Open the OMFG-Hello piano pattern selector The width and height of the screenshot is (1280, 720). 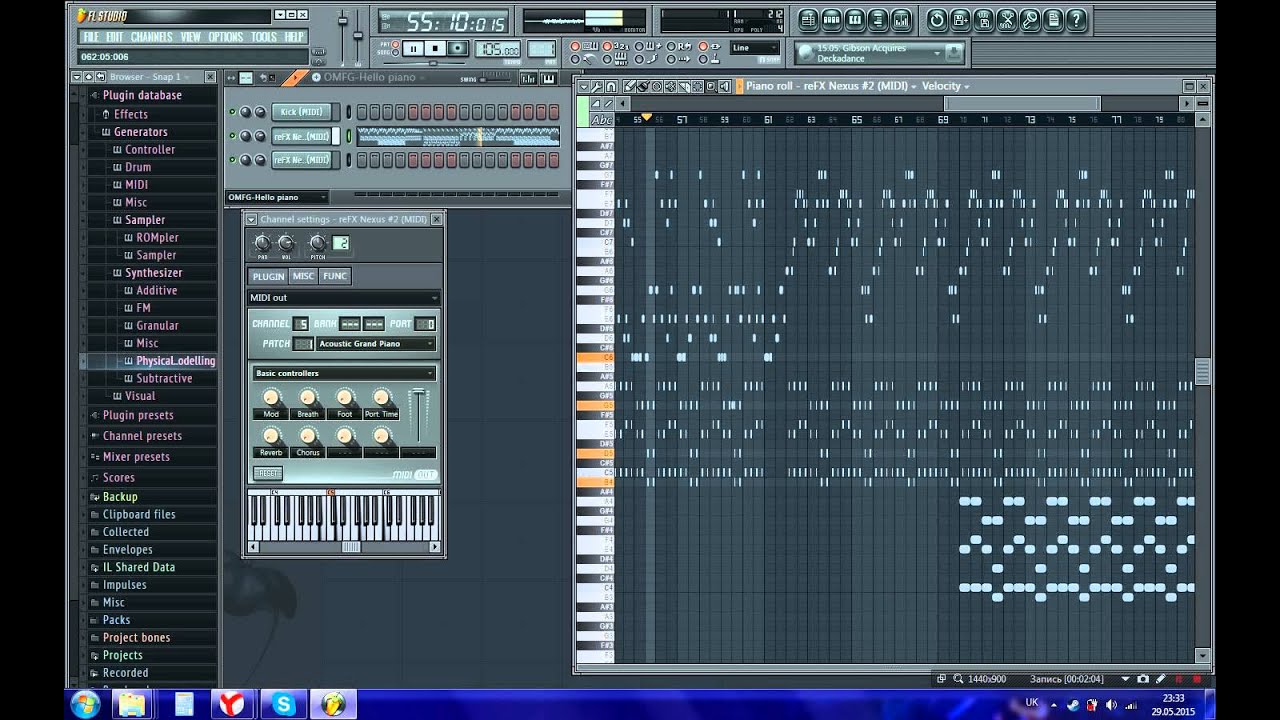(277, 197)
